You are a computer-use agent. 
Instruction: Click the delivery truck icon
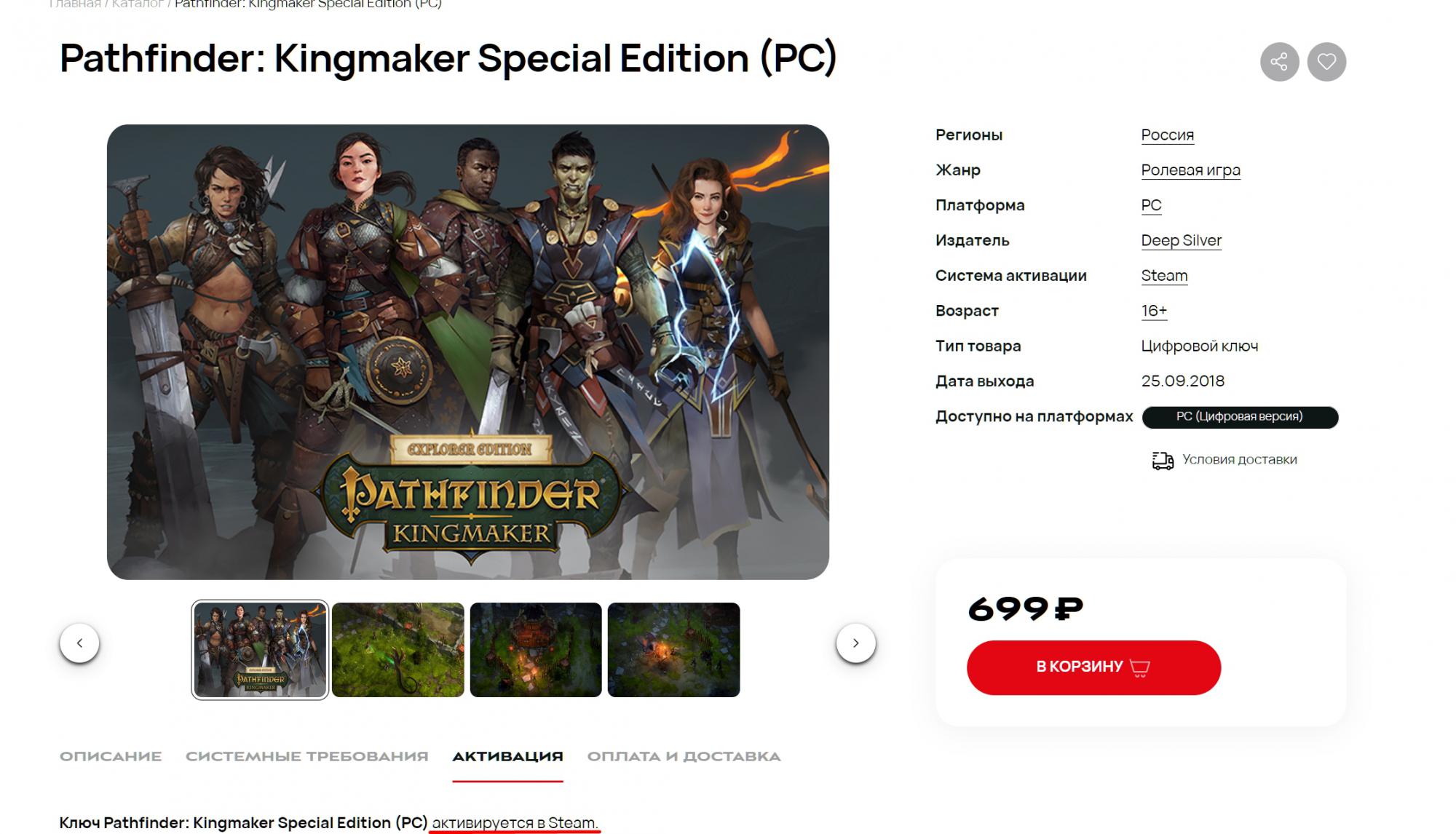[1163, 460]
